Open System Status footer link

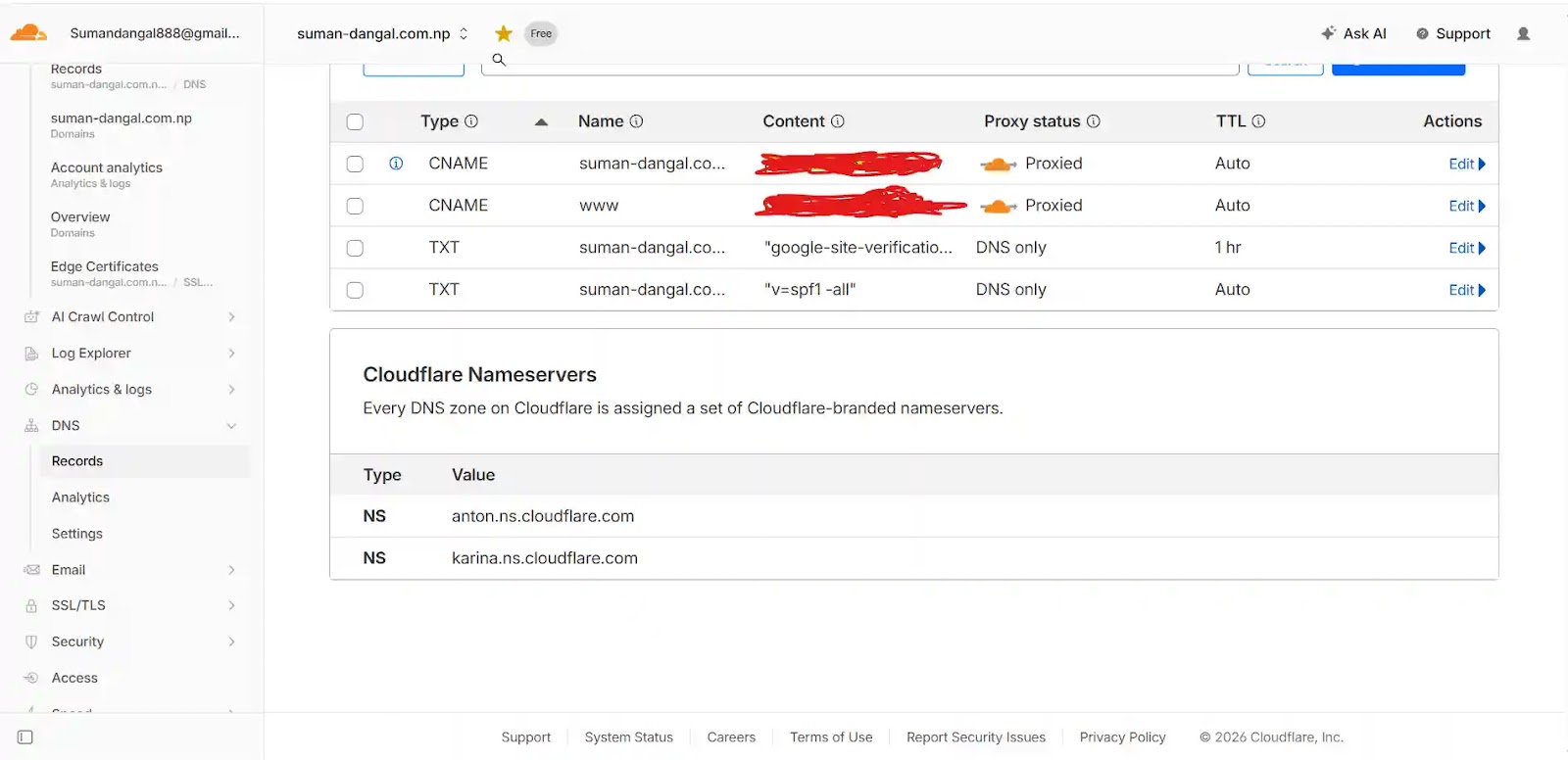click(x=628, y=737)
